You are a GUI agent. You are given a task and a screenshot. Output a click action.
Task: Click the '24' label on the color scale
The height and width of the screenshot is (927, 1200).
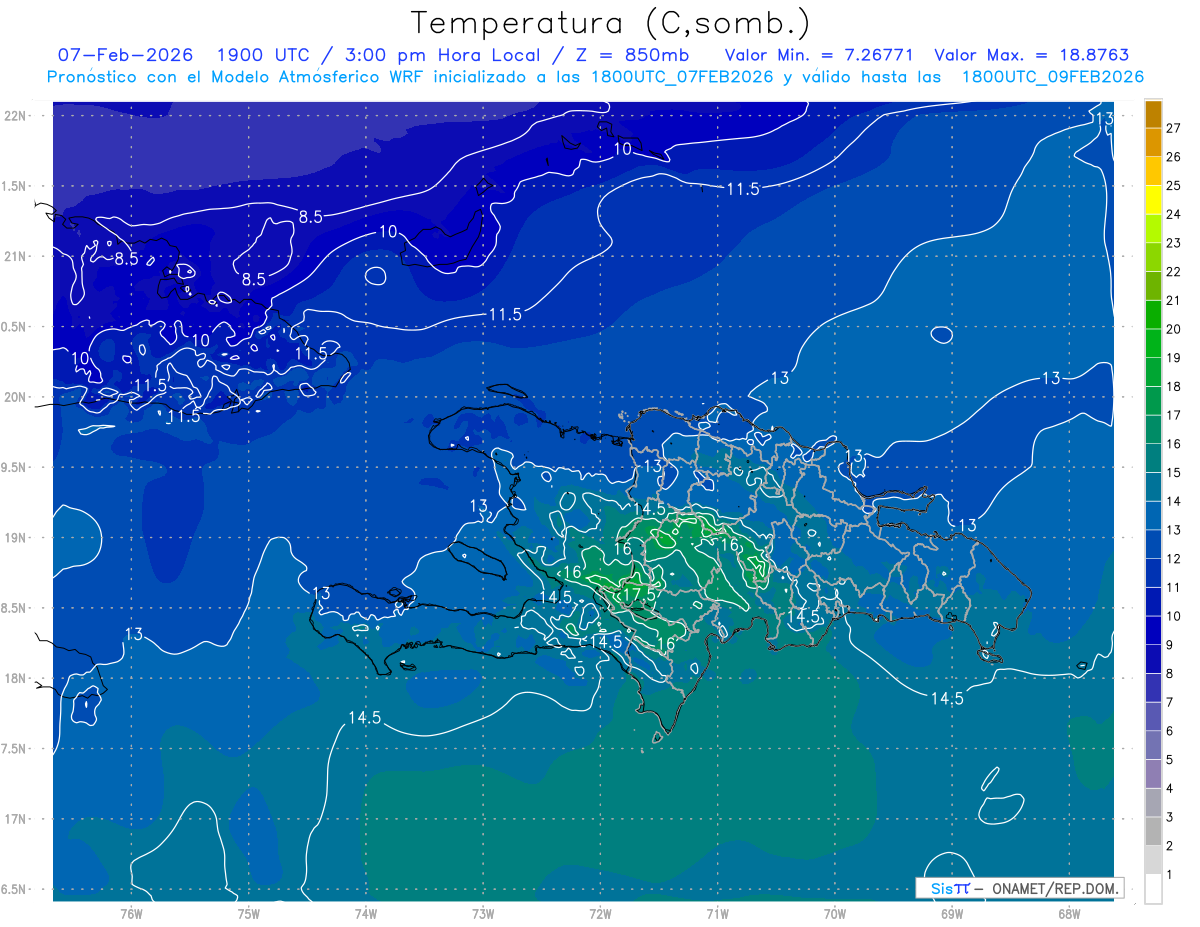[x=1174, y=214]
